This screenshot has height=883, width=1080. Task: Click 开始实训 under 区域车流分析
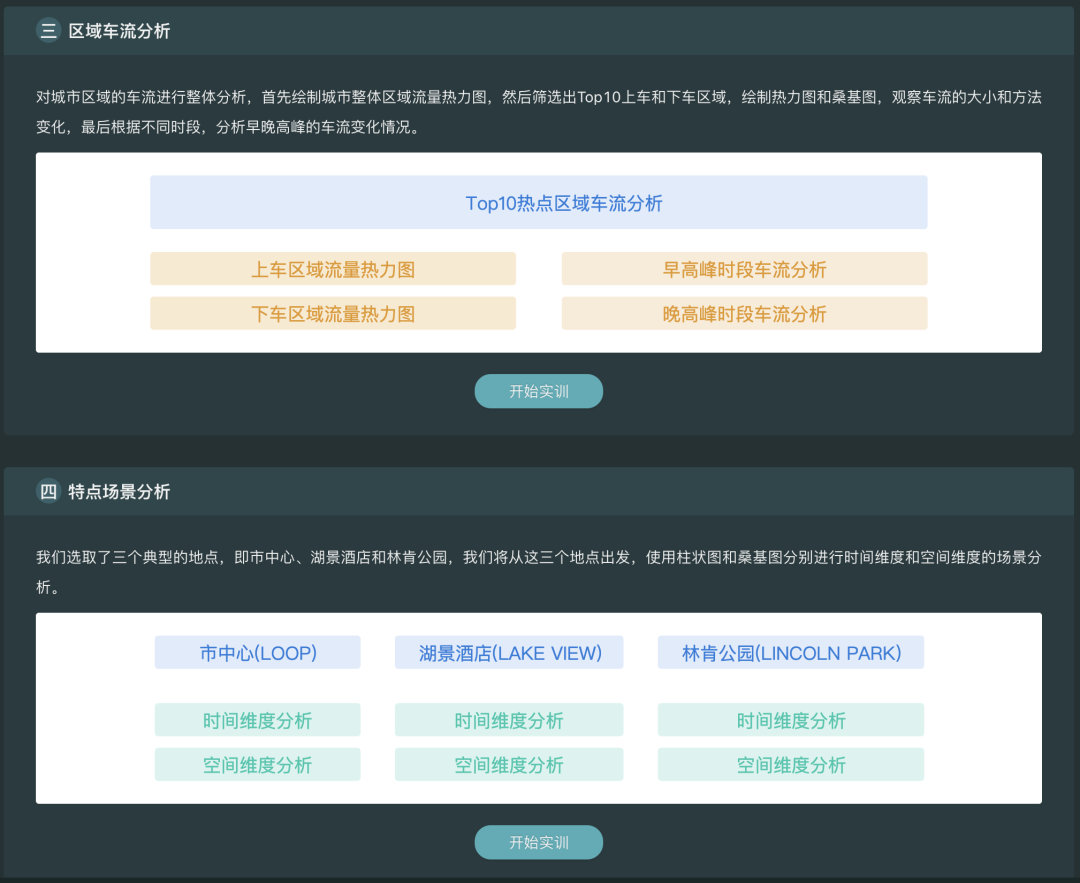[539, 391]
